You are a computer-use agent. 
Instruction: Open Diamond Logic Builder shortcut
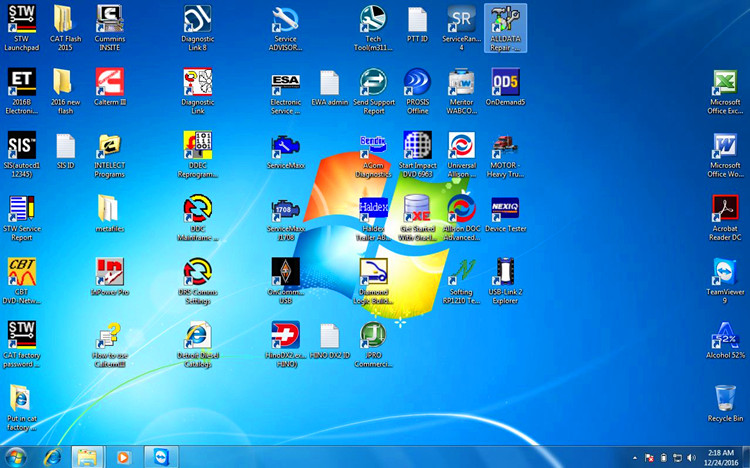click(373, 281)
